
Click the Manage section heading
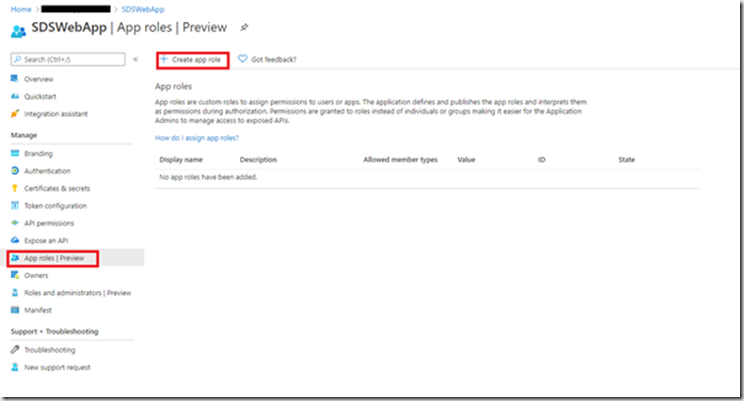(24, 135)
